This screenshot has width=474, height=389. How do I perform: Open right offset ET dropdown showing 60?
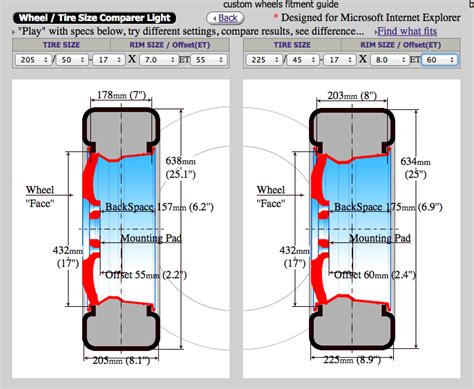[440, 60]
